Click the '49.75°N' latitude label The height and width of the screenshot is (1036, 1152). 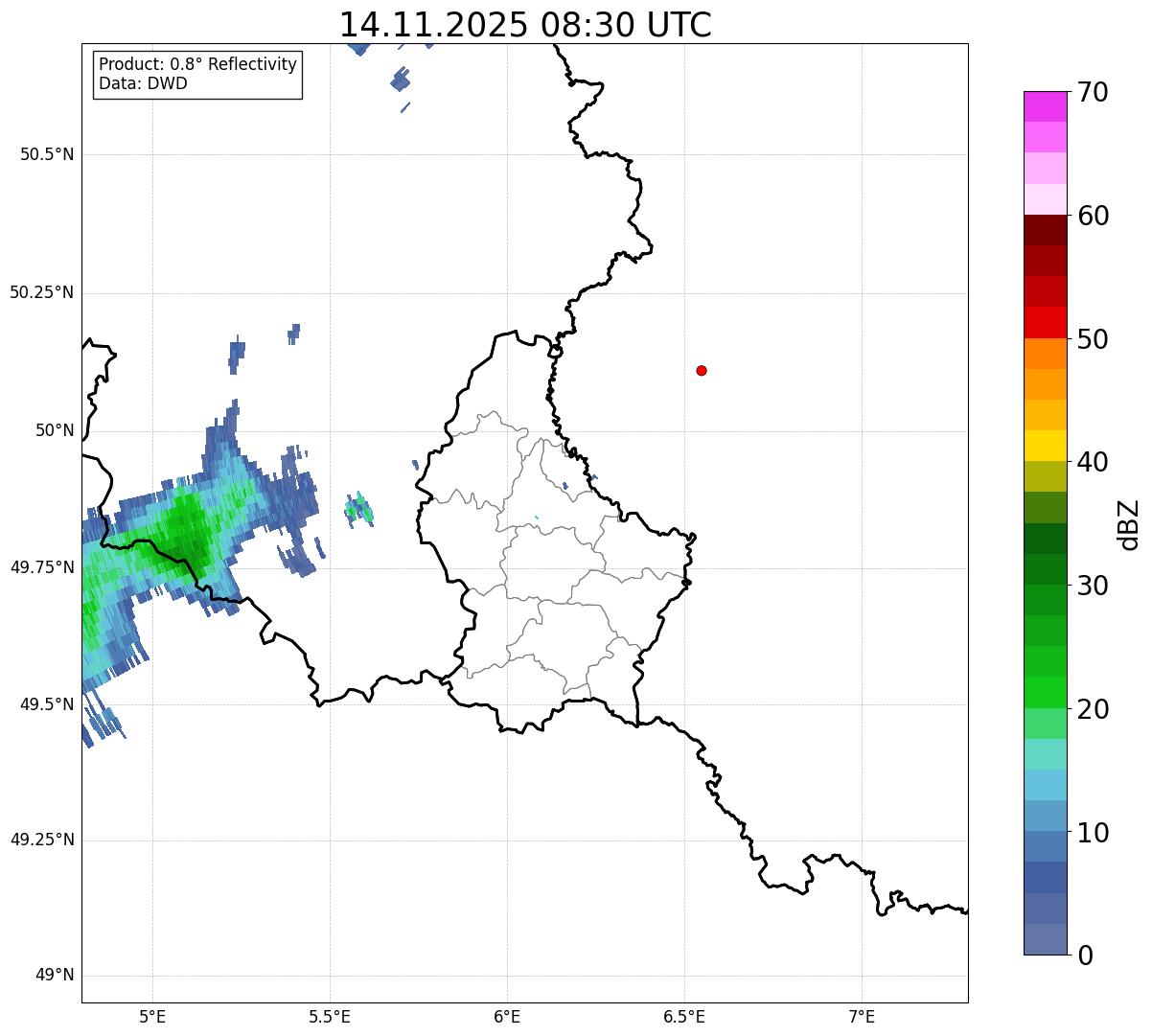(42, 567)
